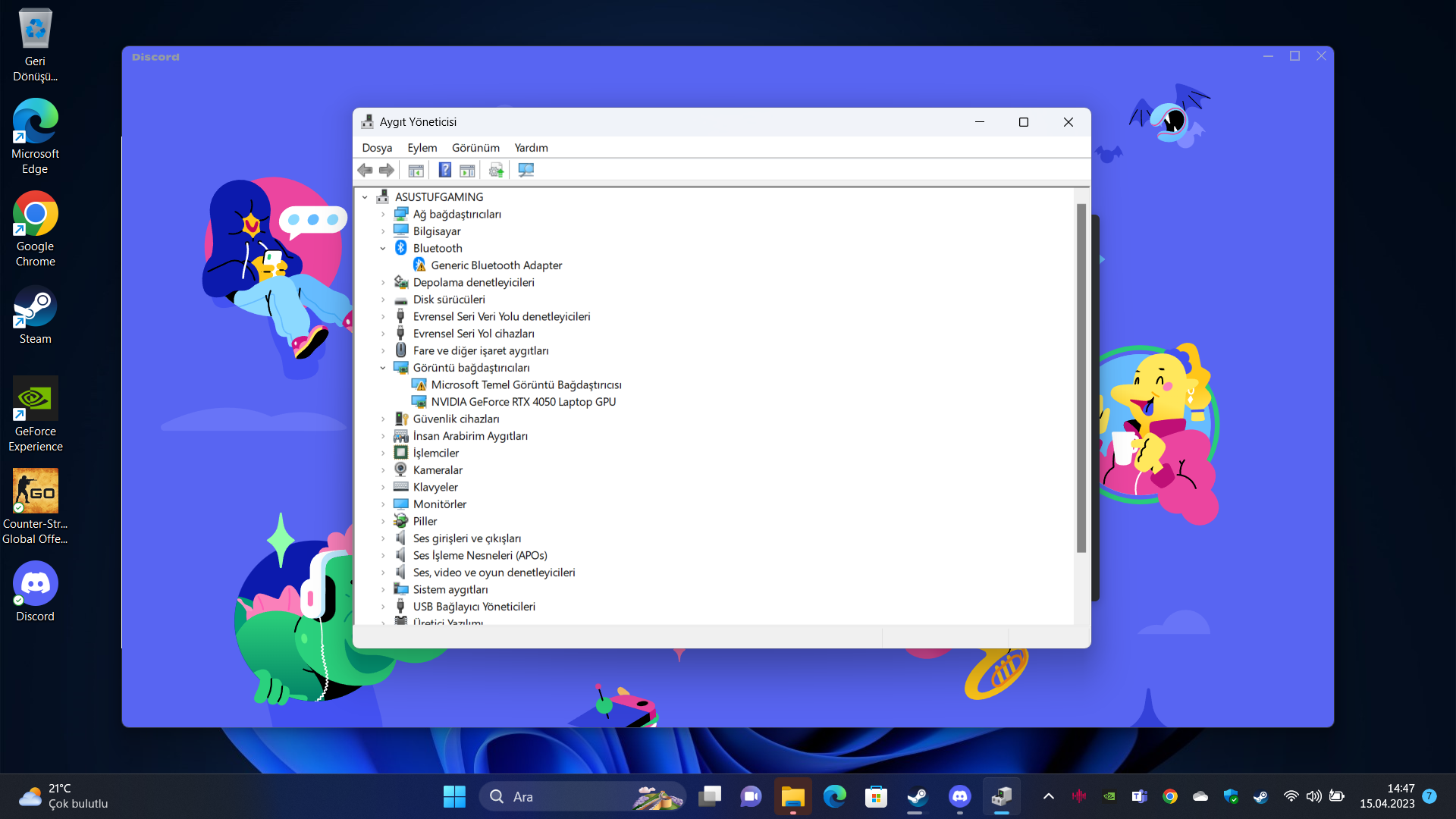Collapse the Görüntü bağdaştırıcıları node
The width and height of the screenshot is (1456, 819).
[x=383, y=368]
